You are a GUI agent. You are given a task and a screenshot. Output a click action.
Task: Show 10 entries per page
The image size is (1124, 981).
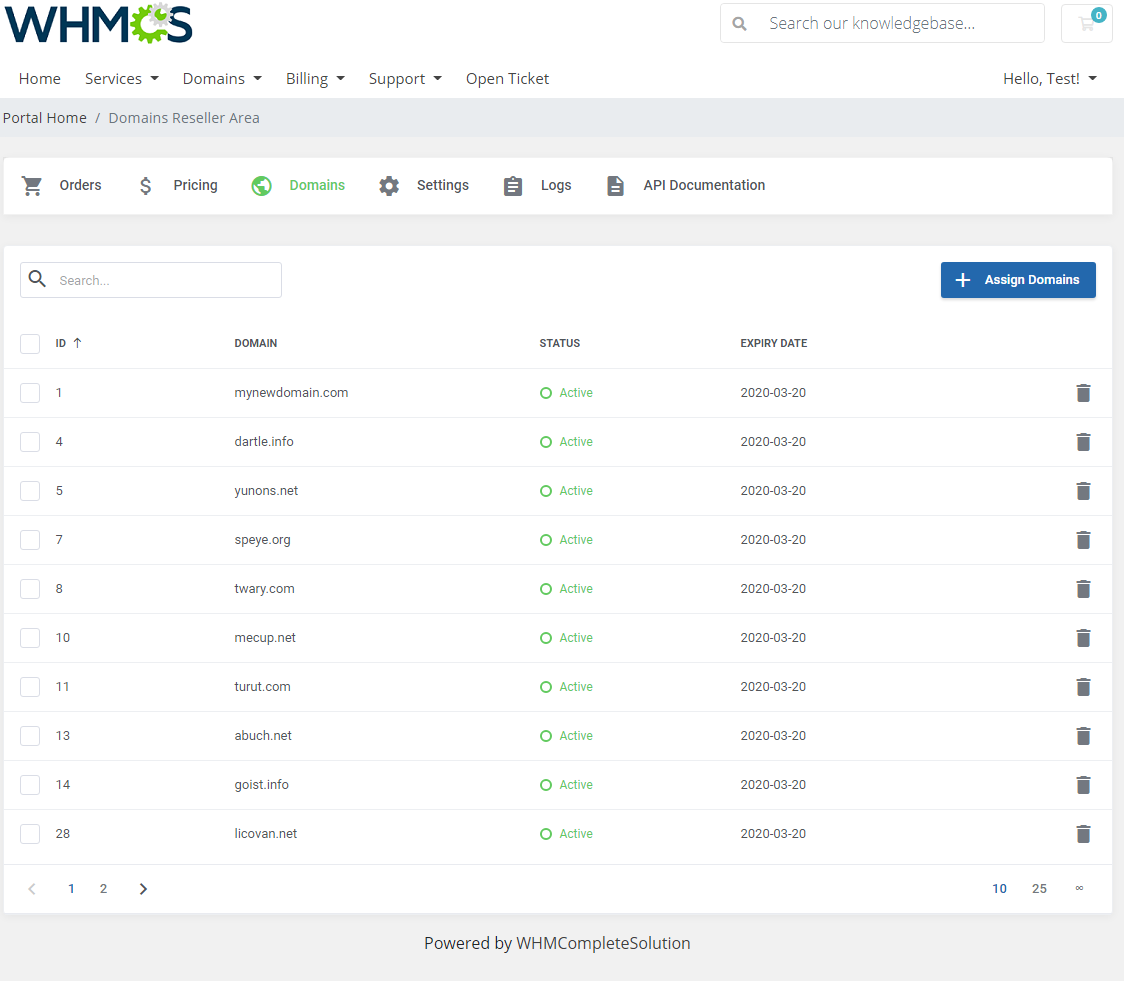999,889
